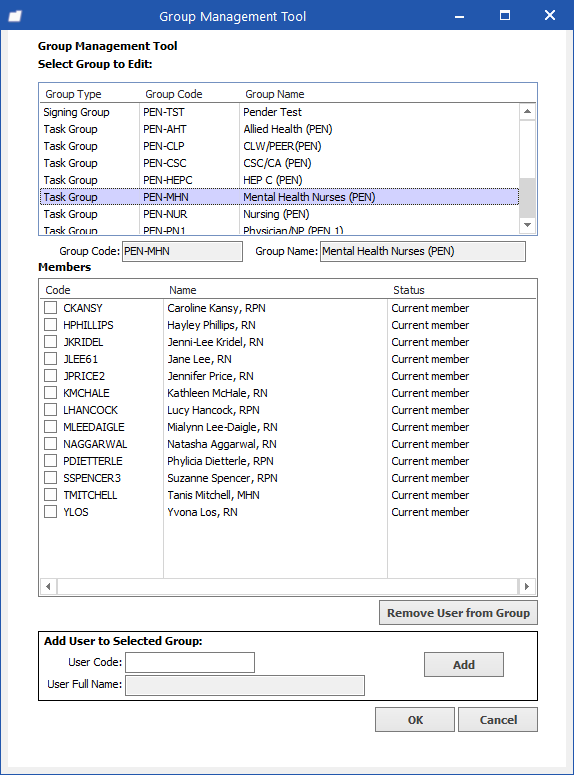Click the members Name column header
This screenshot has width=574, height=775.
tap(182, 290)
